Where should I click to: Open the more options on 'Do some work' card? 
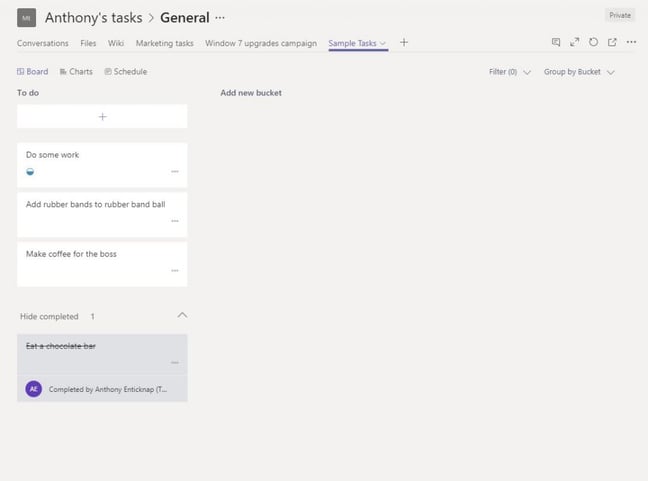click(175, 172)
